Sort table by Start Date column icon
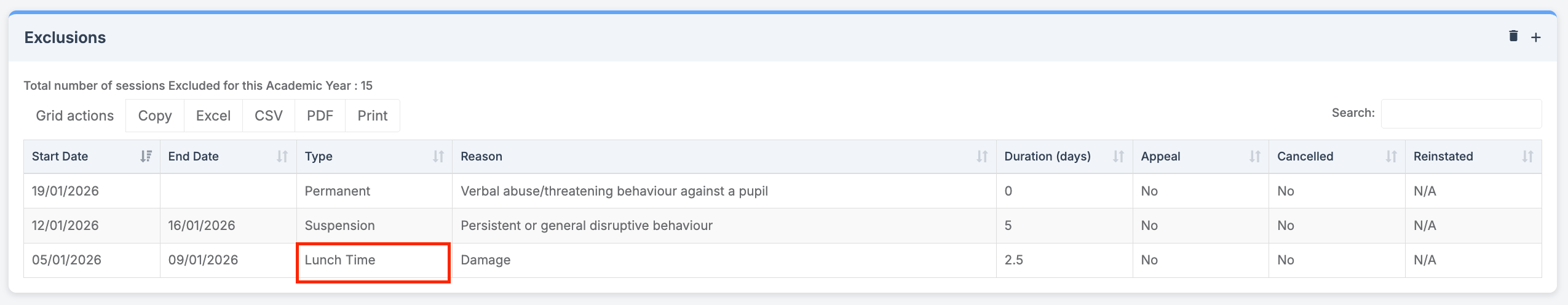The height and width of the screenshot is (305, 1568). pos(146,156)
